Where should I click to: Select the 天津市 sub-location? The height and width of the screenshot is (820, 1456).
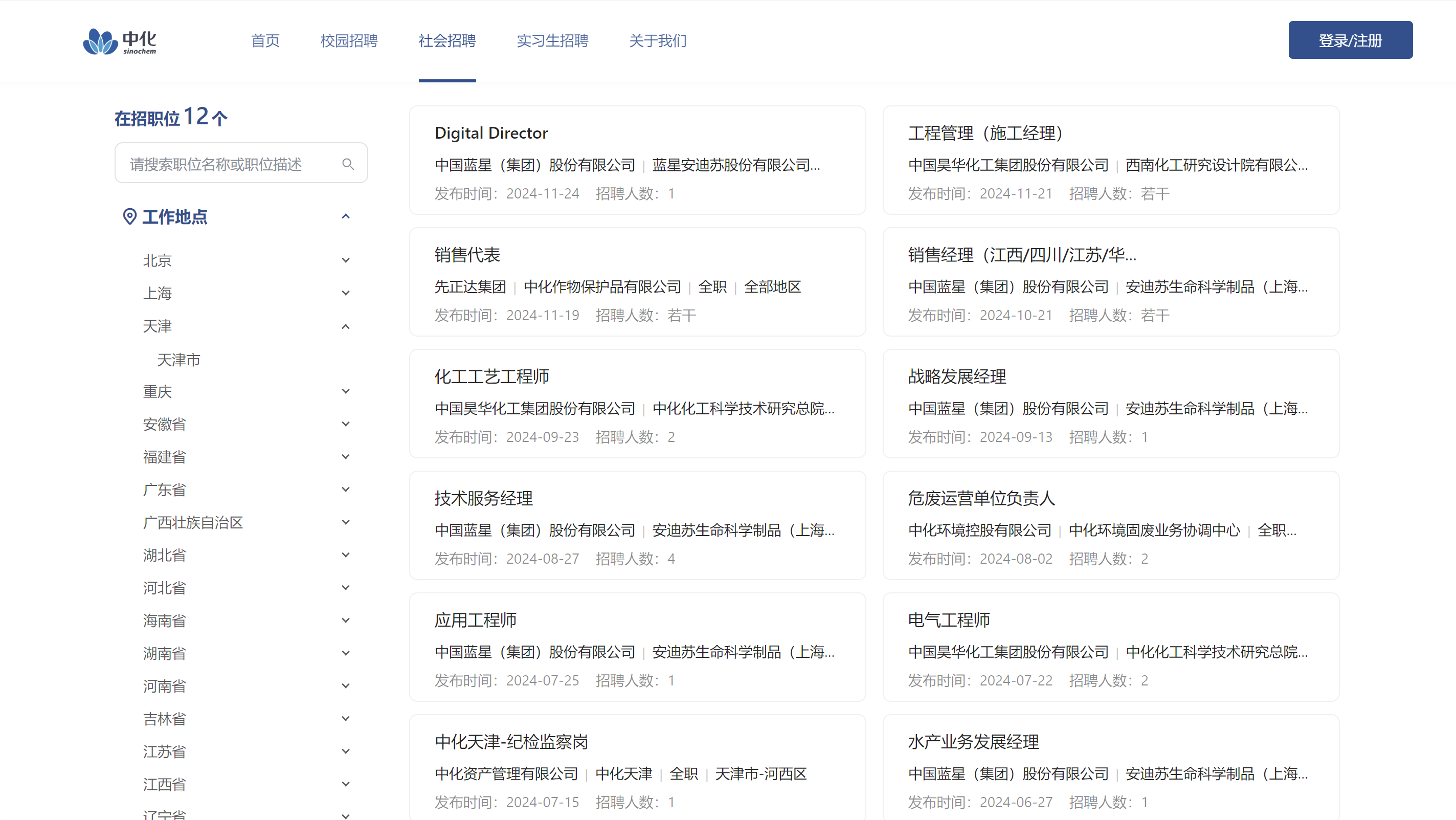[x=178, y=360]
